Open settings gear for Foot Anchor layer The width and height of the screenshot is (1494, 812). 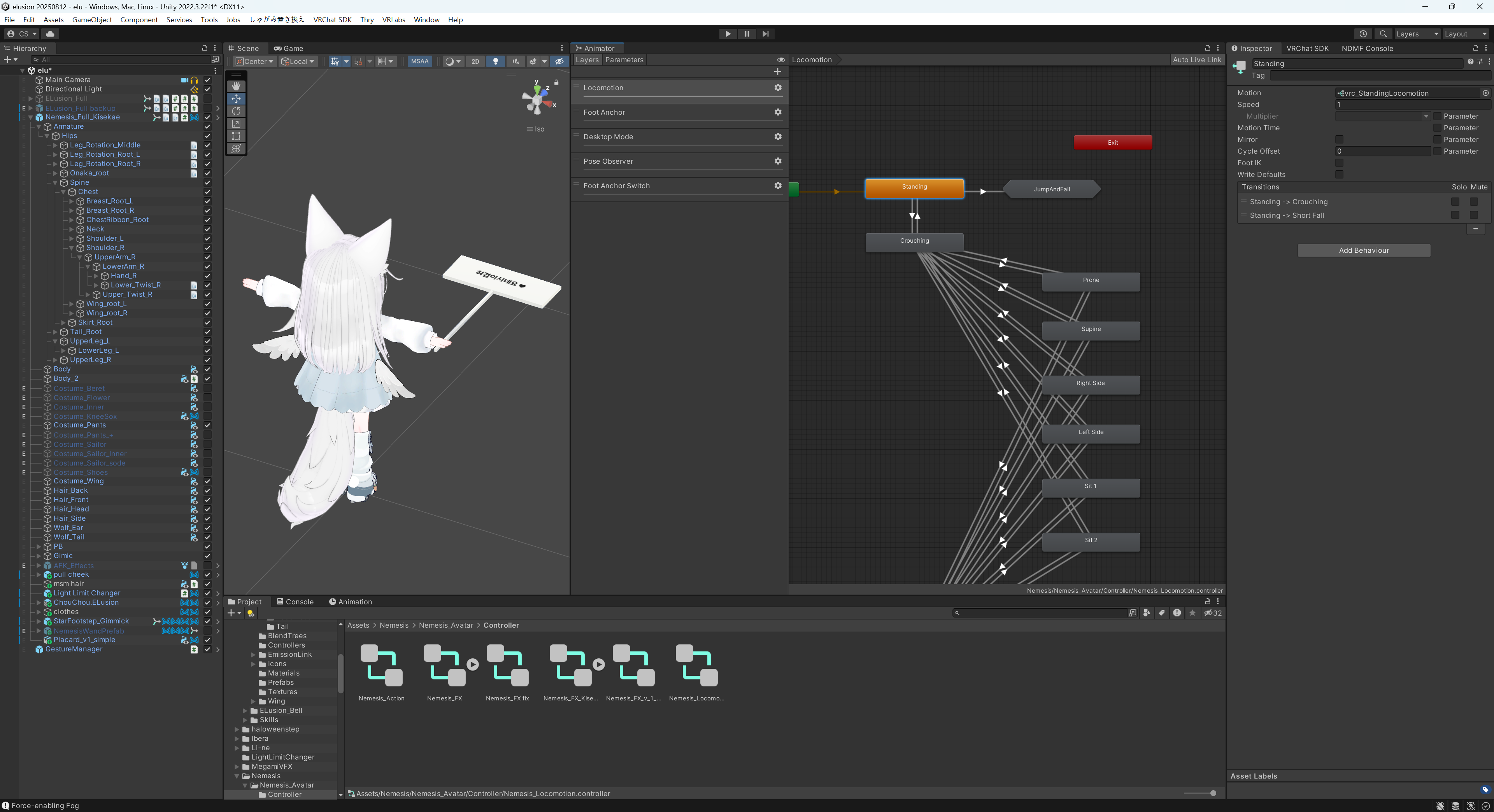pyautogui.click(x=778, y=112)
